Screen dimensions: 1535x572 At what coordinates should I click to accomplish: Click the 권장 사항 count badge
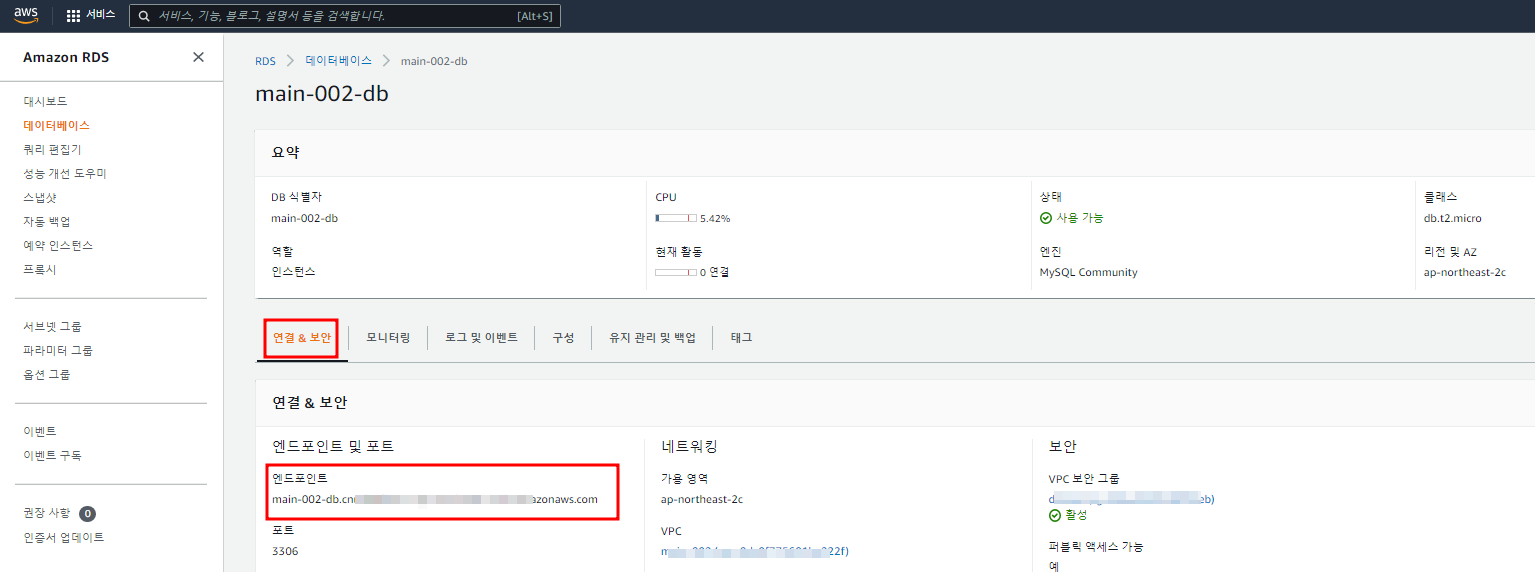click(87, 514)
